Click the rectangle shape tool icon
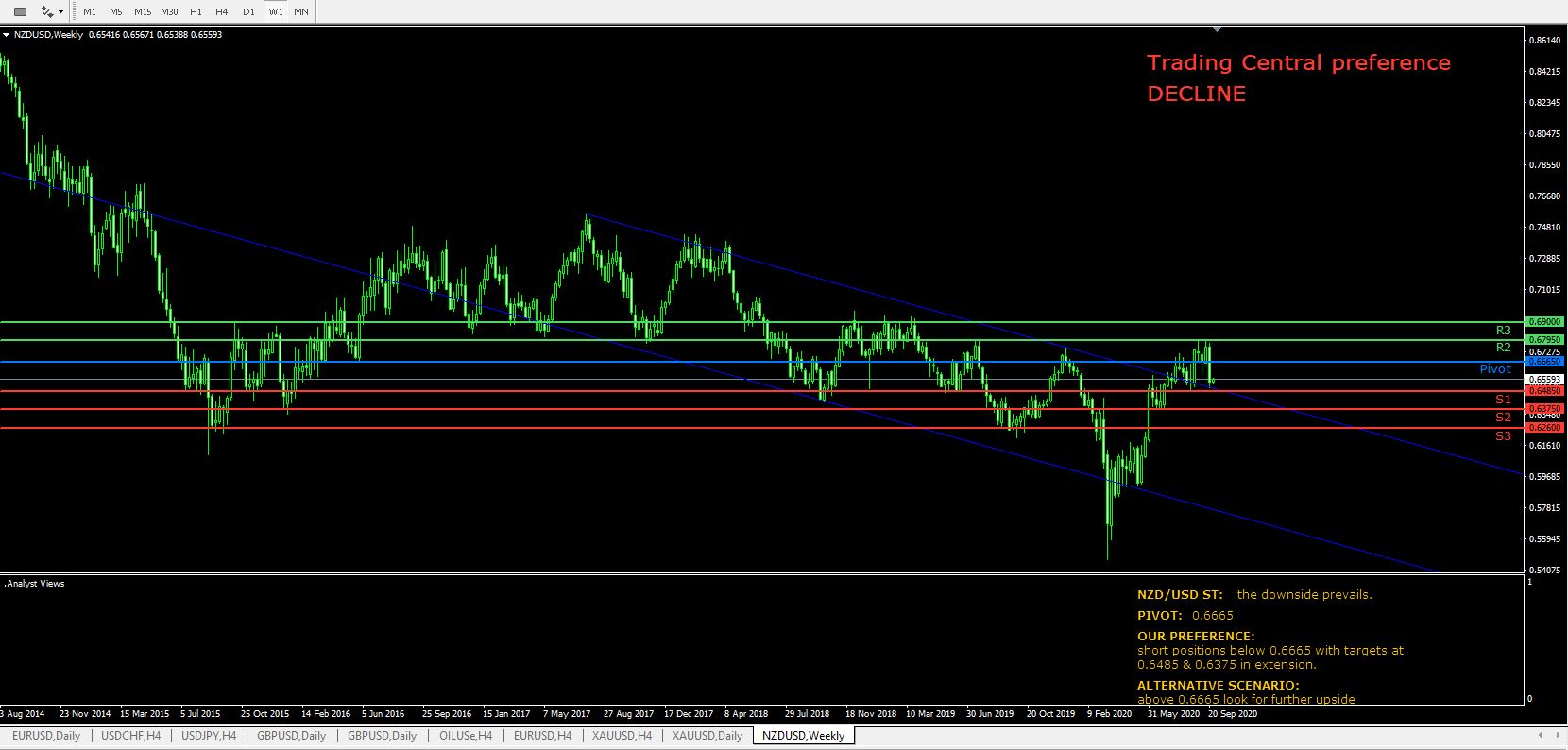 (21, 11)
